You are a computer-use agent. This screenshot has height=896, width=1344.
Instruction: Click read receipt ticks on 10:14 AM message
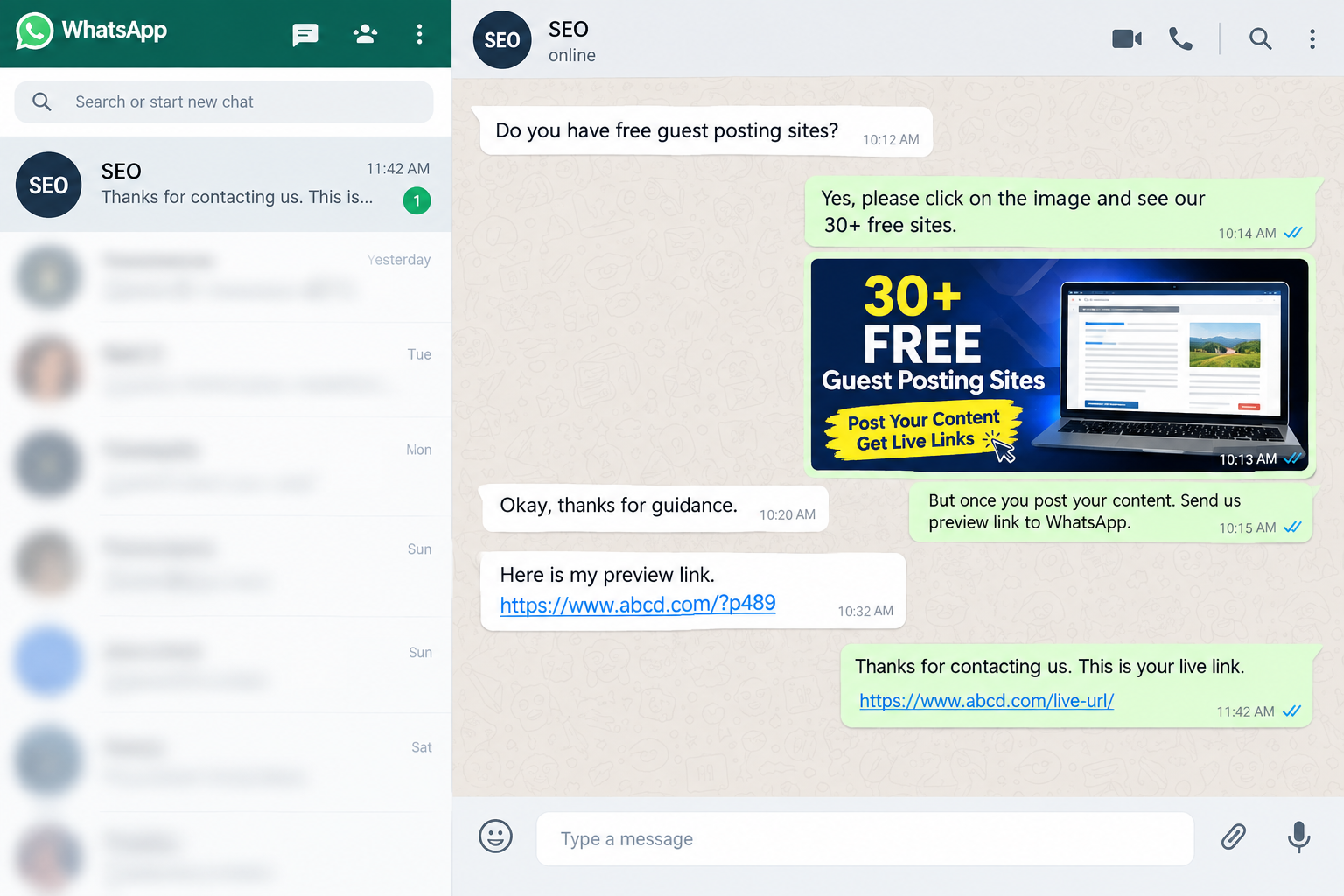[1293, 233]
